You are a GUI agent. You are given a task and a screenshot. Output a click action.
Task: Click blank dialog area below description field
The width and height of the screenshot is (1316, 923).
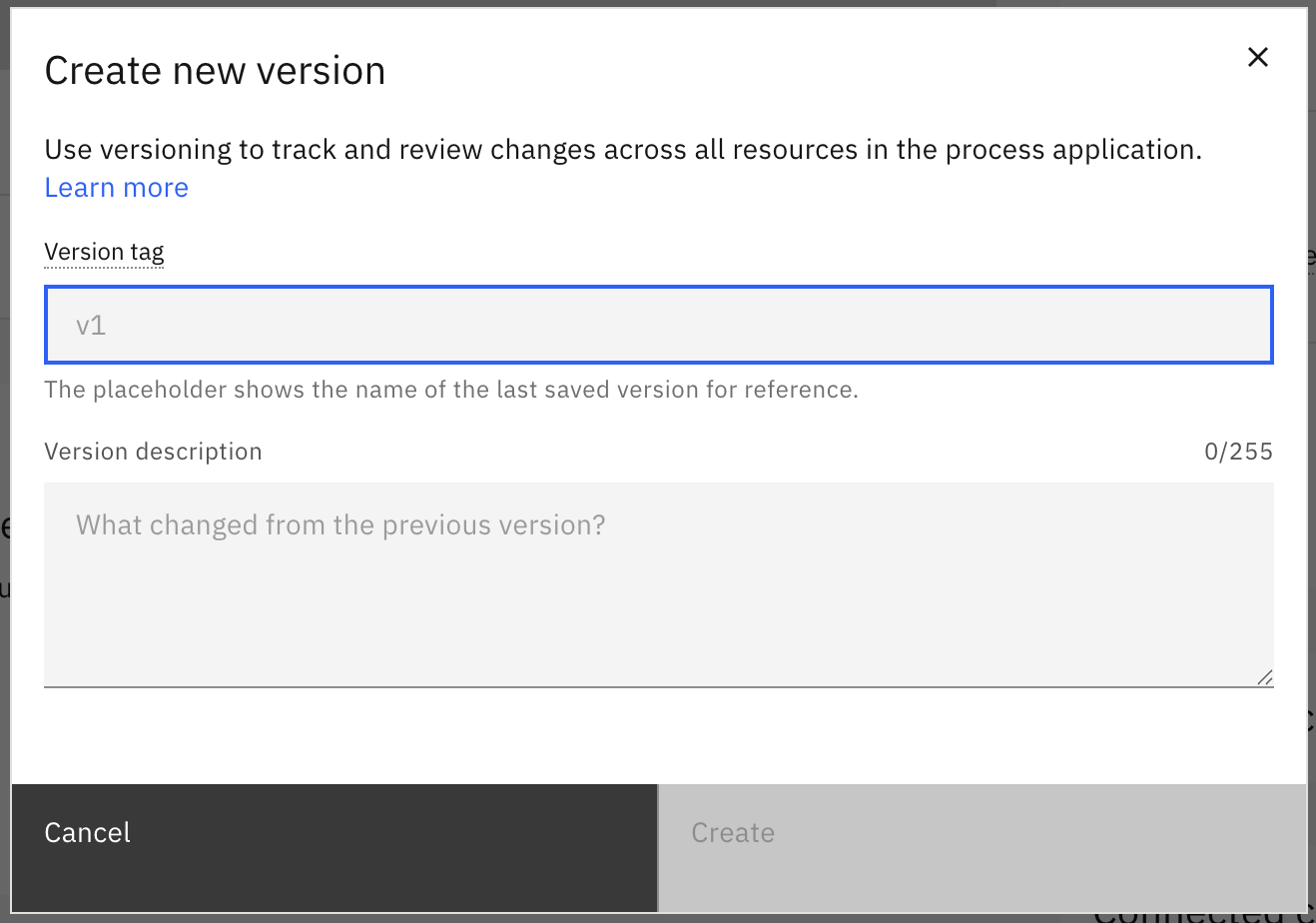click(x=658, y=736)
